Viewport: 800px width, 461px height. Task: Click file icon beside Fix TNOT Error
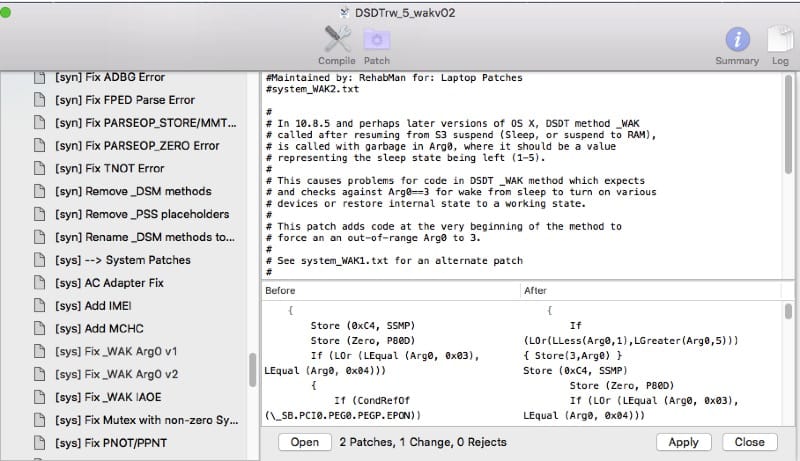[x=40, y=169]
